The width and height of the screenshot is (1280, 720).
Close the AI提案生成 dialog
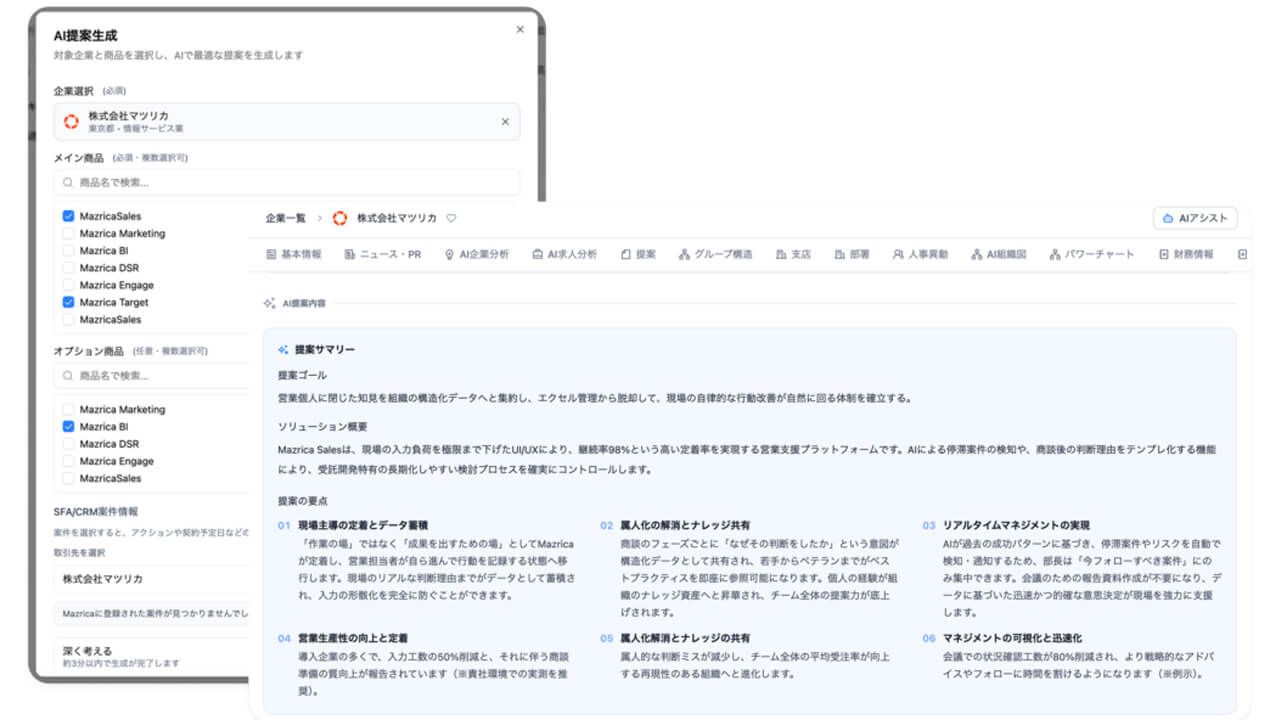pyautogui.click(x=520, y=30)
